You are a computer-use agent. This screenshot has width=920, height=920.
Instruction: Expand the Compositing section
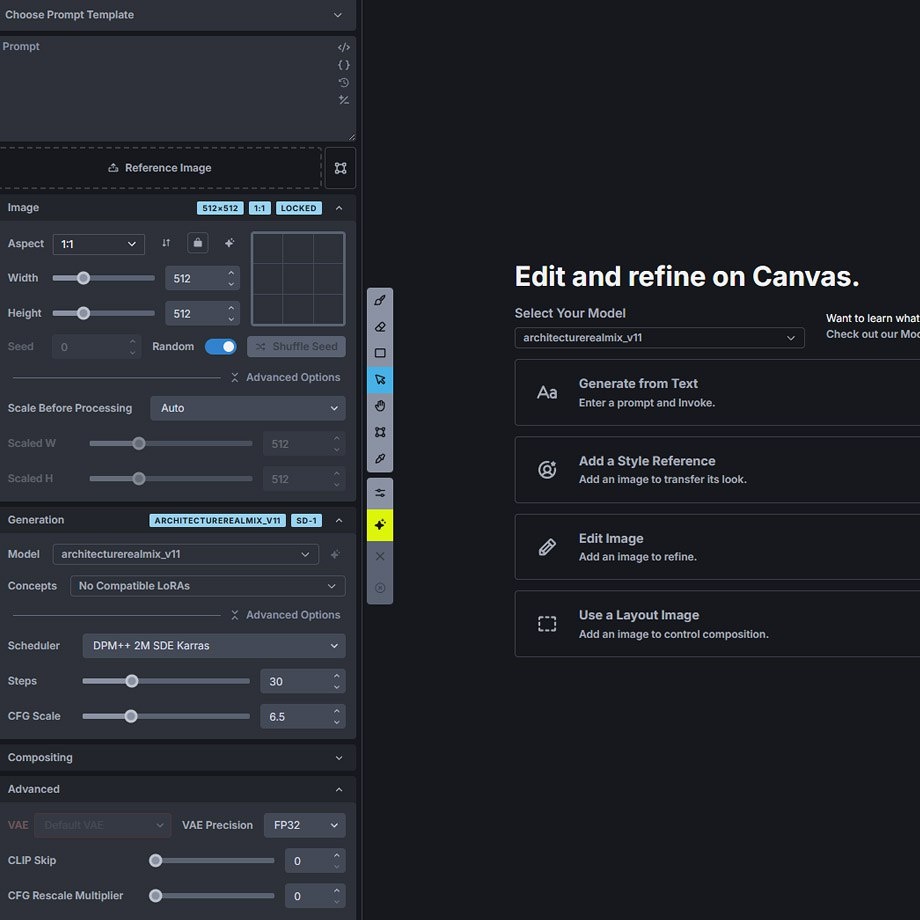(x=177, y=758)
